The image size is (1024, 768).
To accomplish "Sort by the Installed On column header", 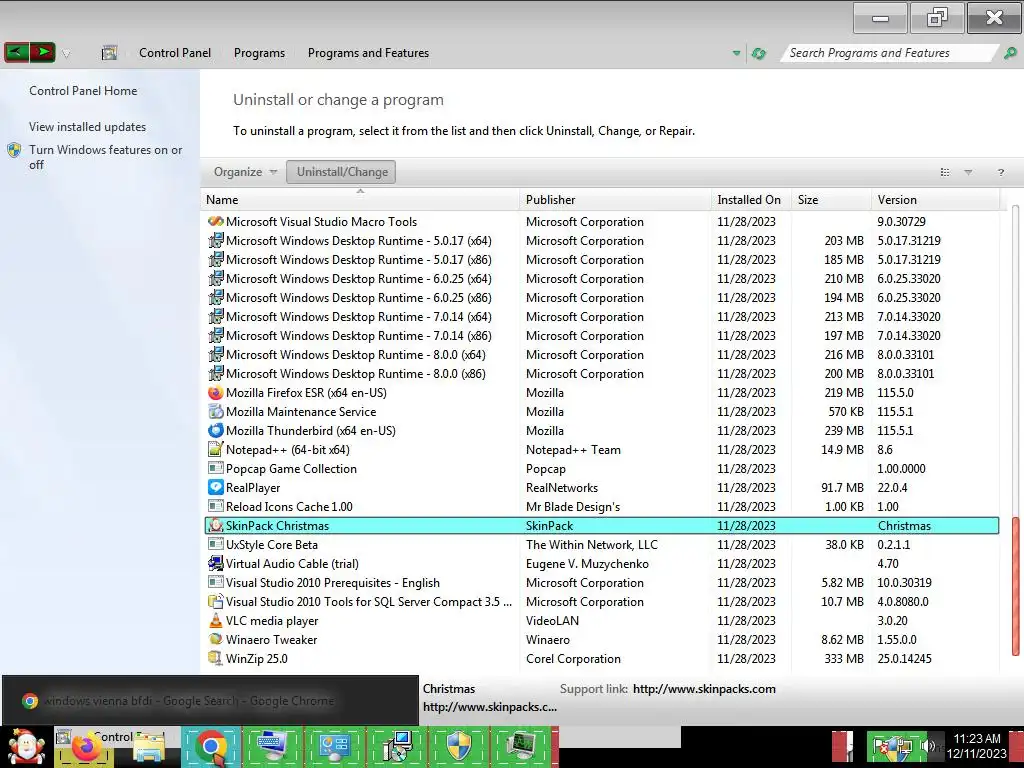I will [751, 200].
